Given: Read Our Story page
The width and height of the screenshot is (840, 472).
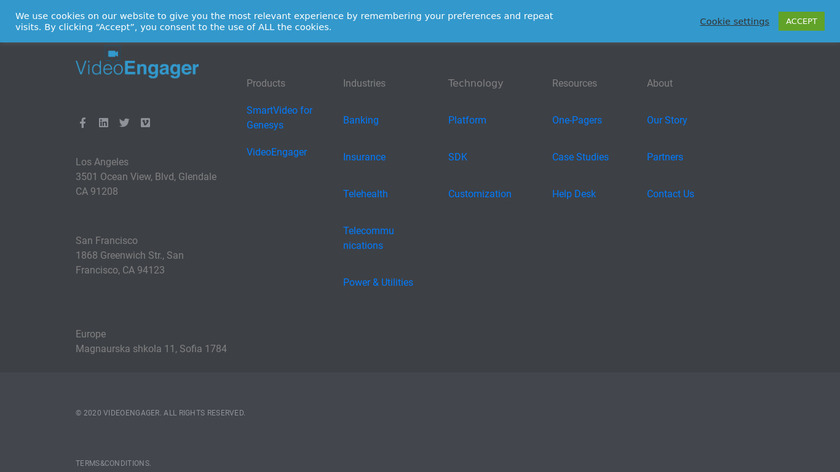Looking at the screenshot, I should [x=666, y=120].
